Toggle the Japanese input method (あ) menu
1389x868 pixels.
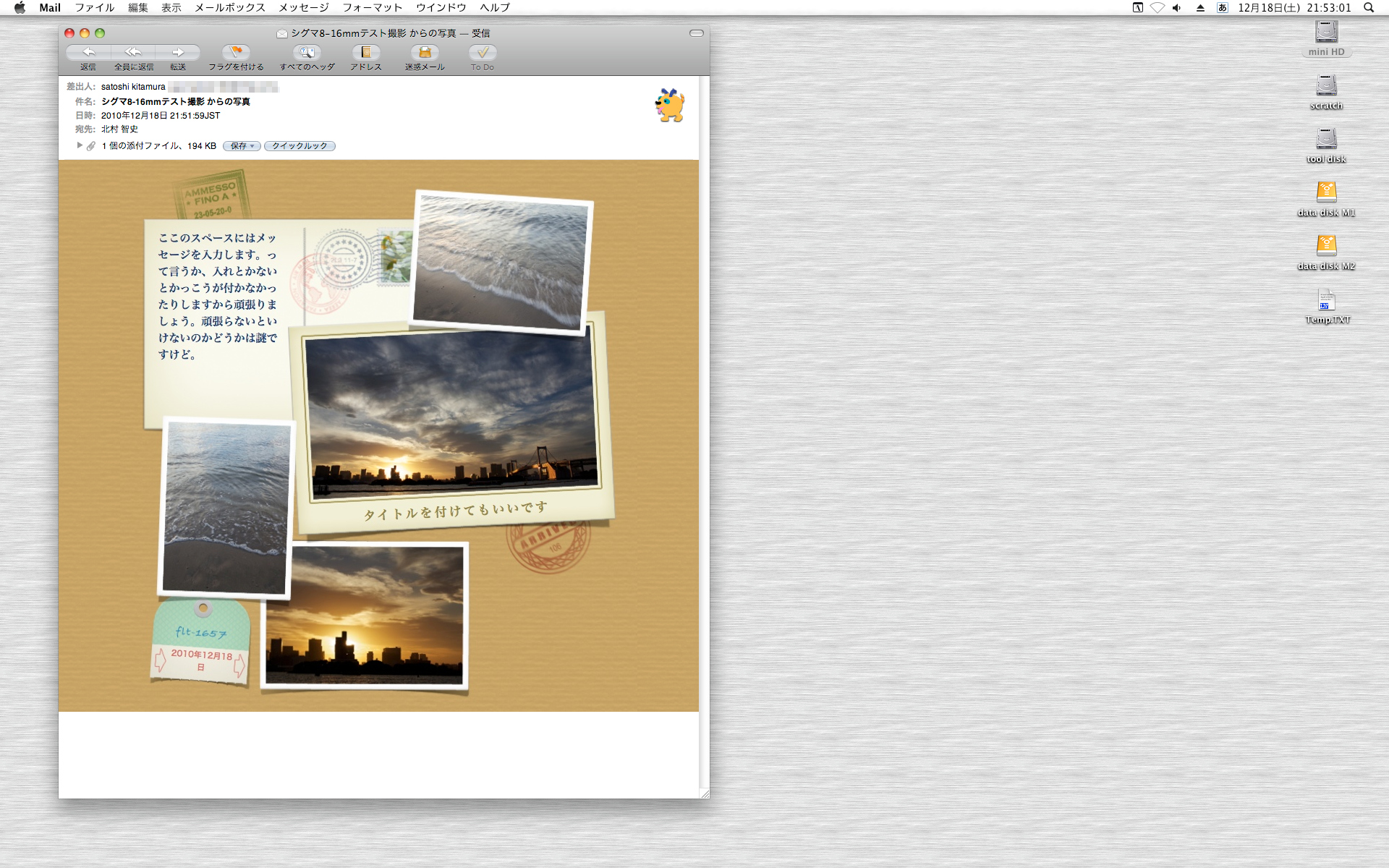point(1222,8)
